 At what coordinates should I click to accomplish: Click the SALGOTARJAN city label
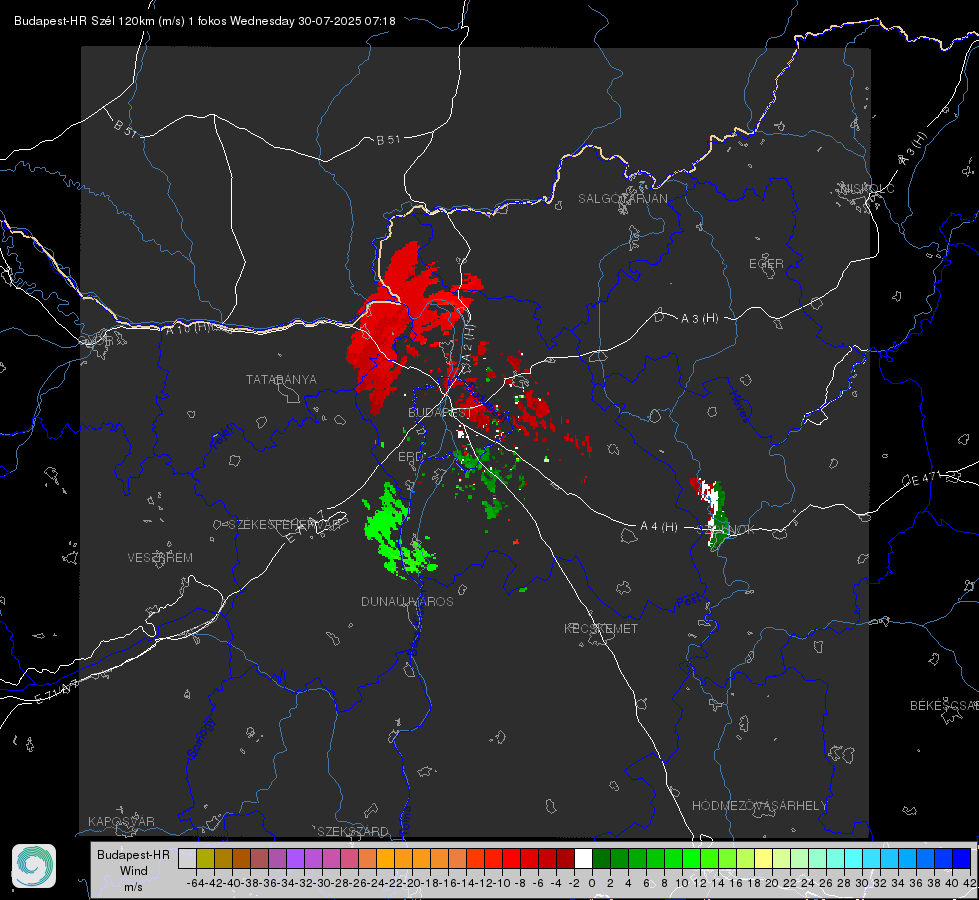pos(622,199)
